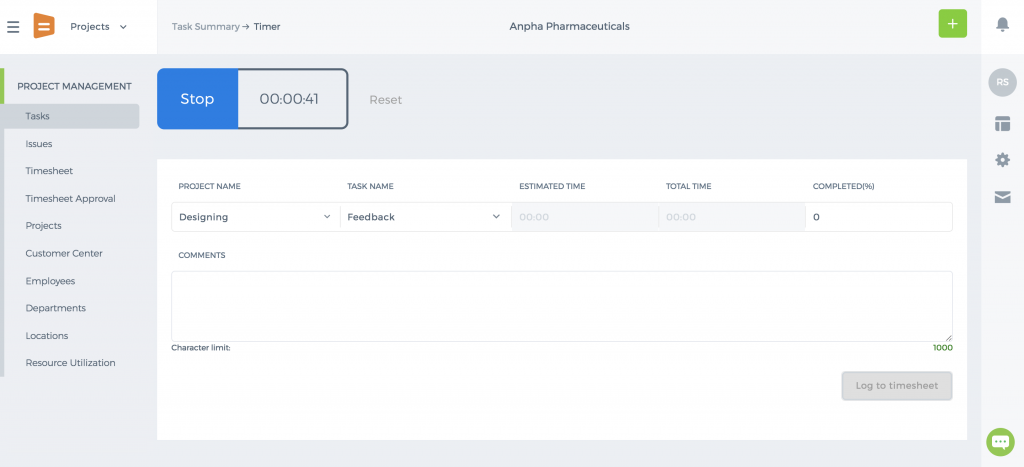Screen dimensions: 1024x467
Task: Open settings gear icon
Action: click(x=1002, y=160)
